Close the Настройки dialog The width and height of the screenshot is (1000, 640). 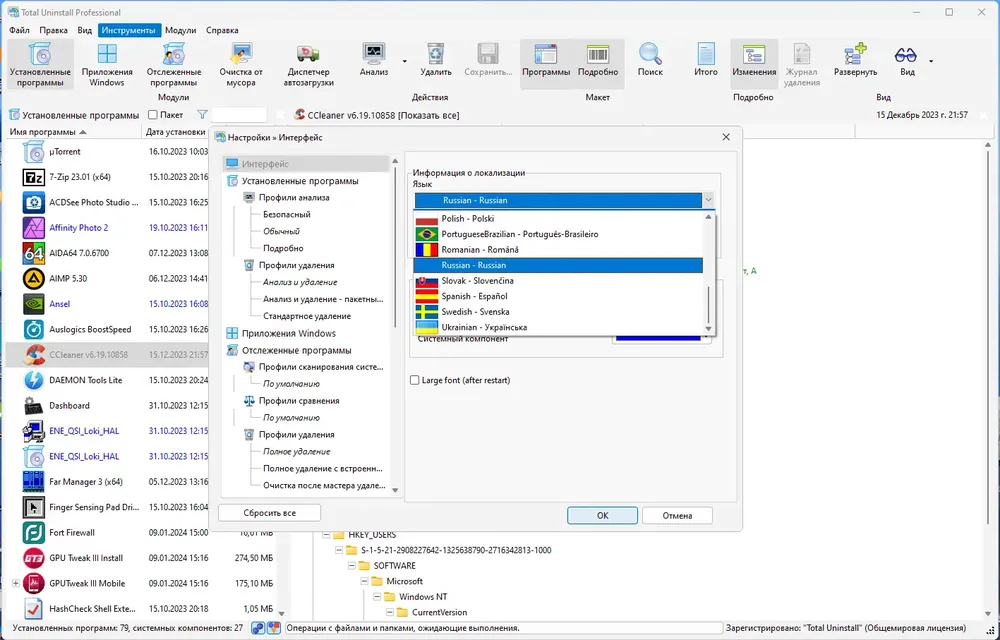[x=726, y=137]
